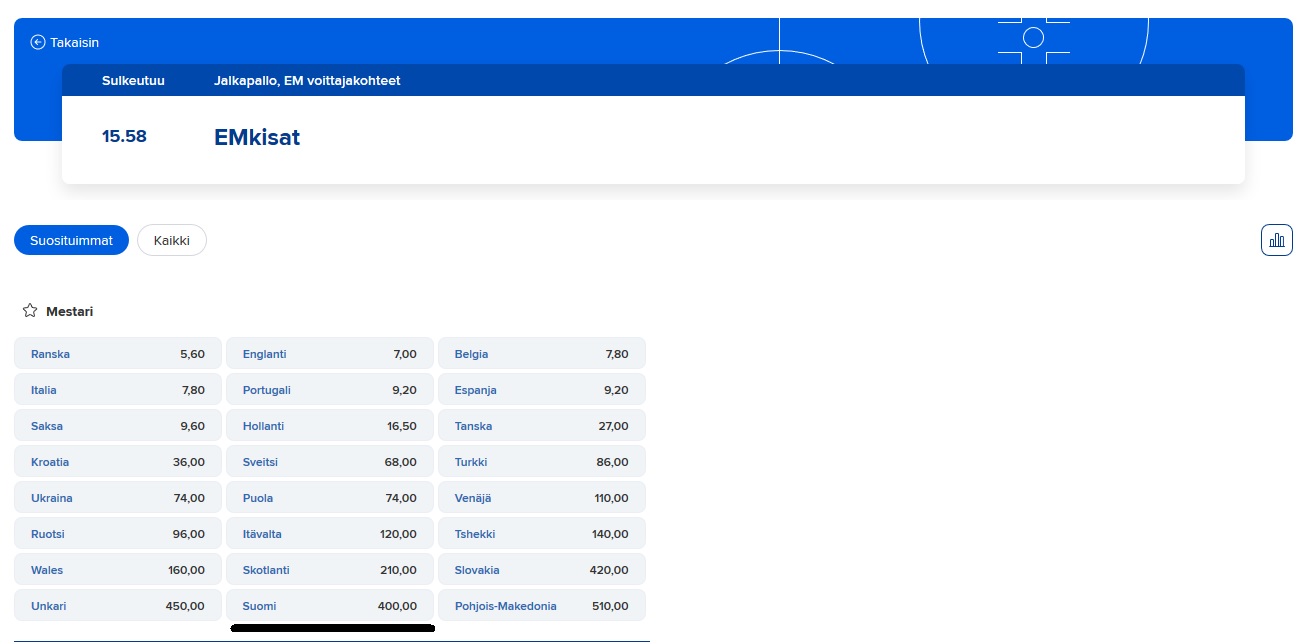Pick Espanja as champion
Image resolution: width=1298 pixels, height=644 pixels.
coord(542,390)
